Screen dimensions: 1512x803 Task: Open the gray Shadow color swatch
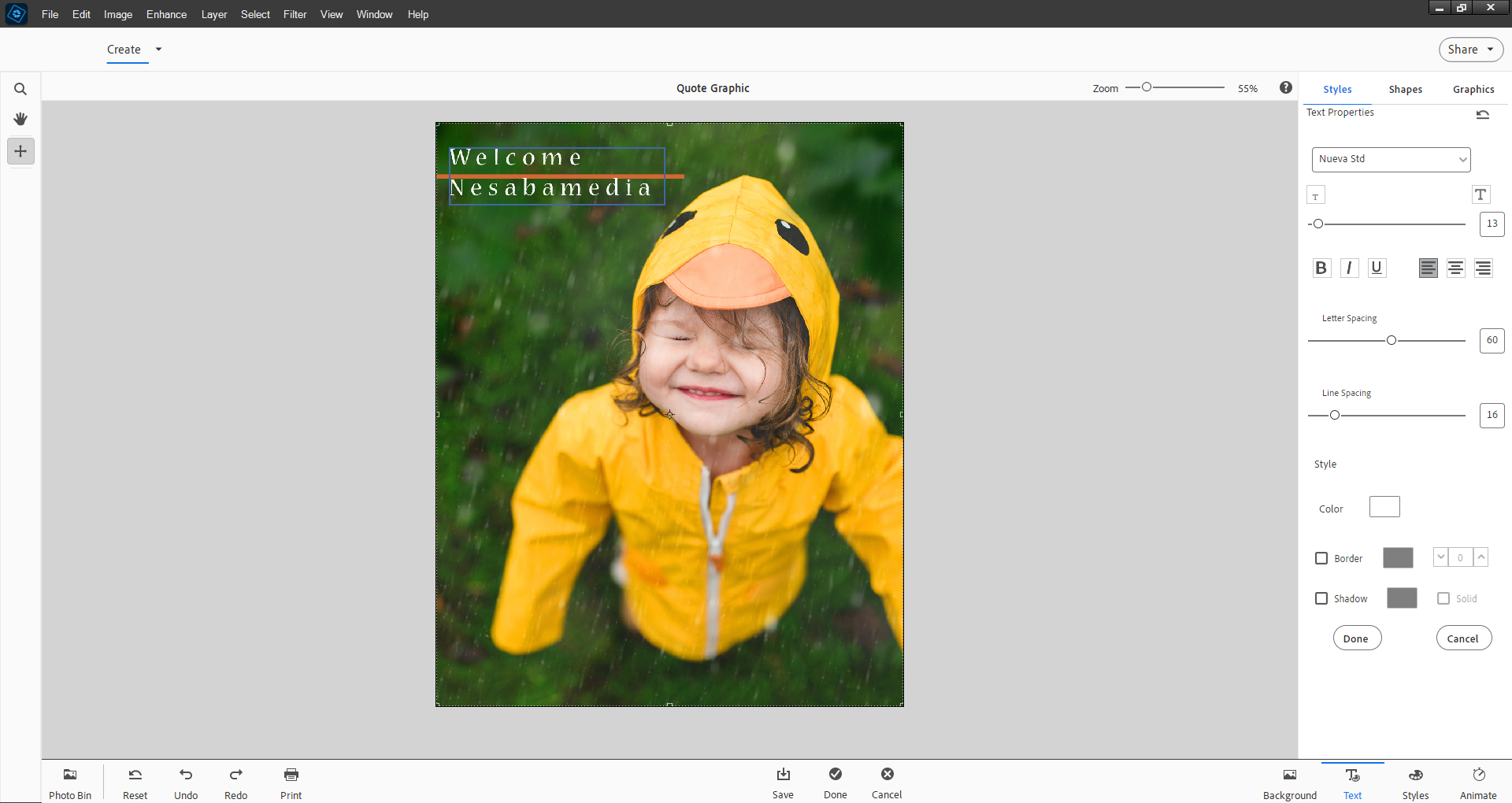[1402, 598]
